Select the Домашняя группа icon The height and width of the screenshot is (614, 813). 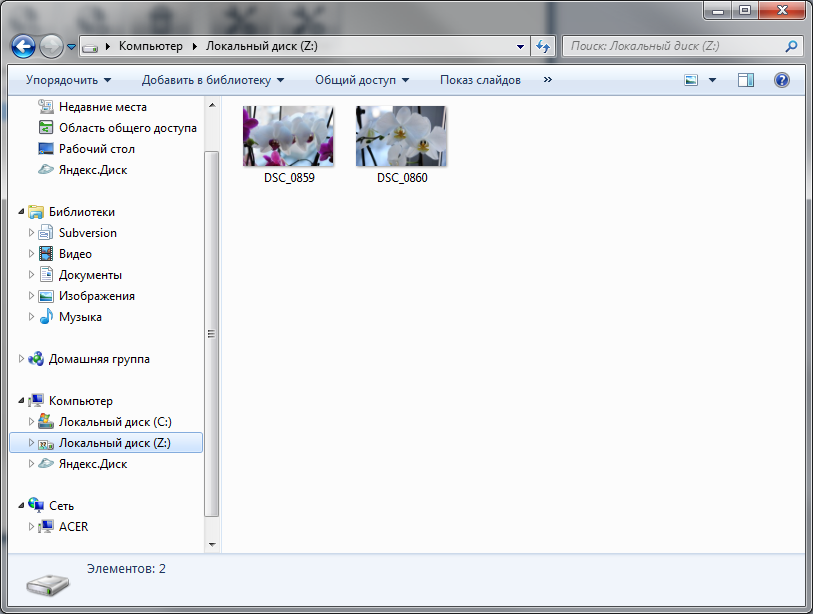coord(36,359)
